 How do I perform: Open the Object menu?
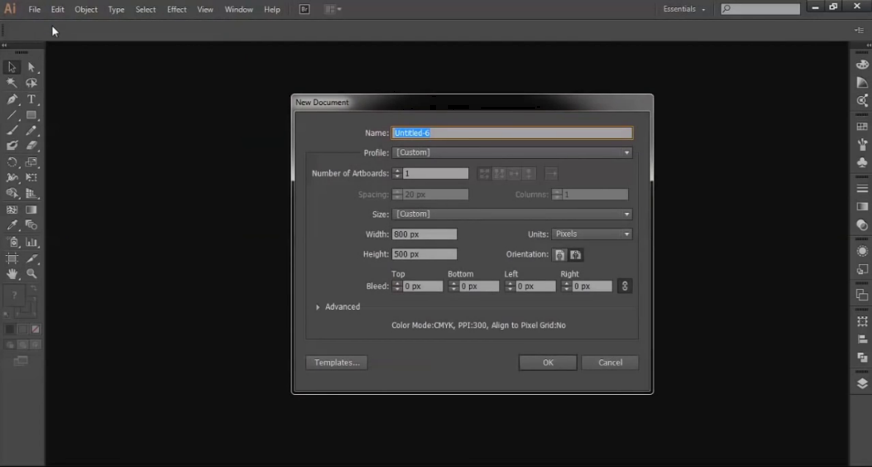[x=86, y=9]
